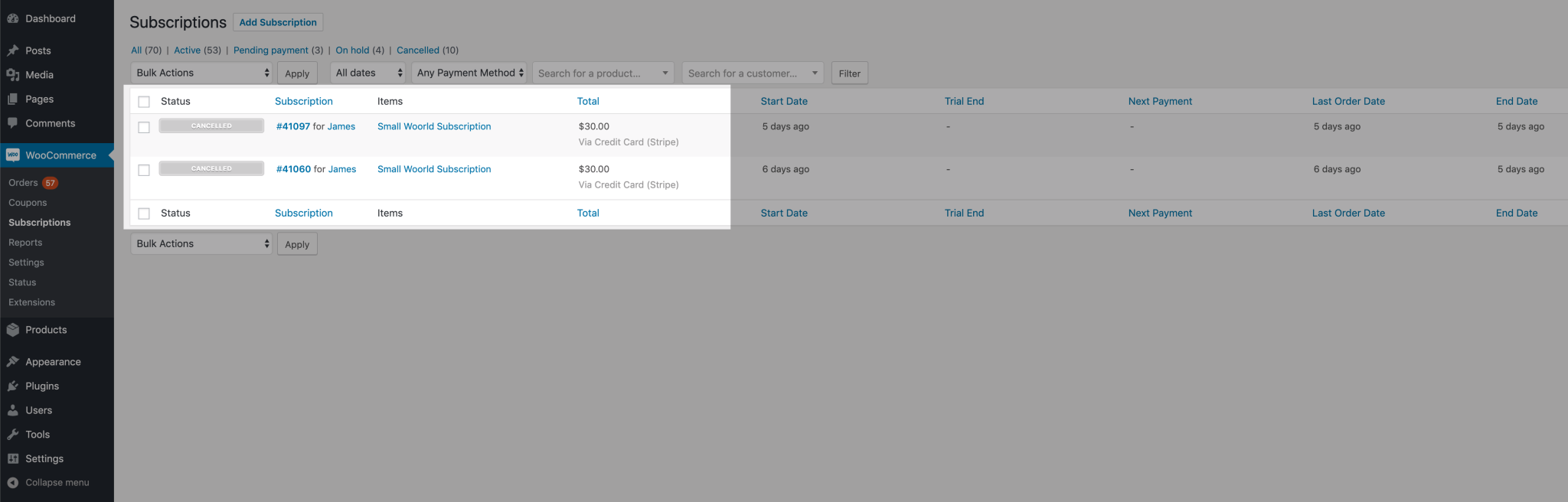The width and height of the screenshot is (1568, 502).
Task: Switch to the Cancelled subscriptions view
Action: pyautogui.click(x=419, y=50)
